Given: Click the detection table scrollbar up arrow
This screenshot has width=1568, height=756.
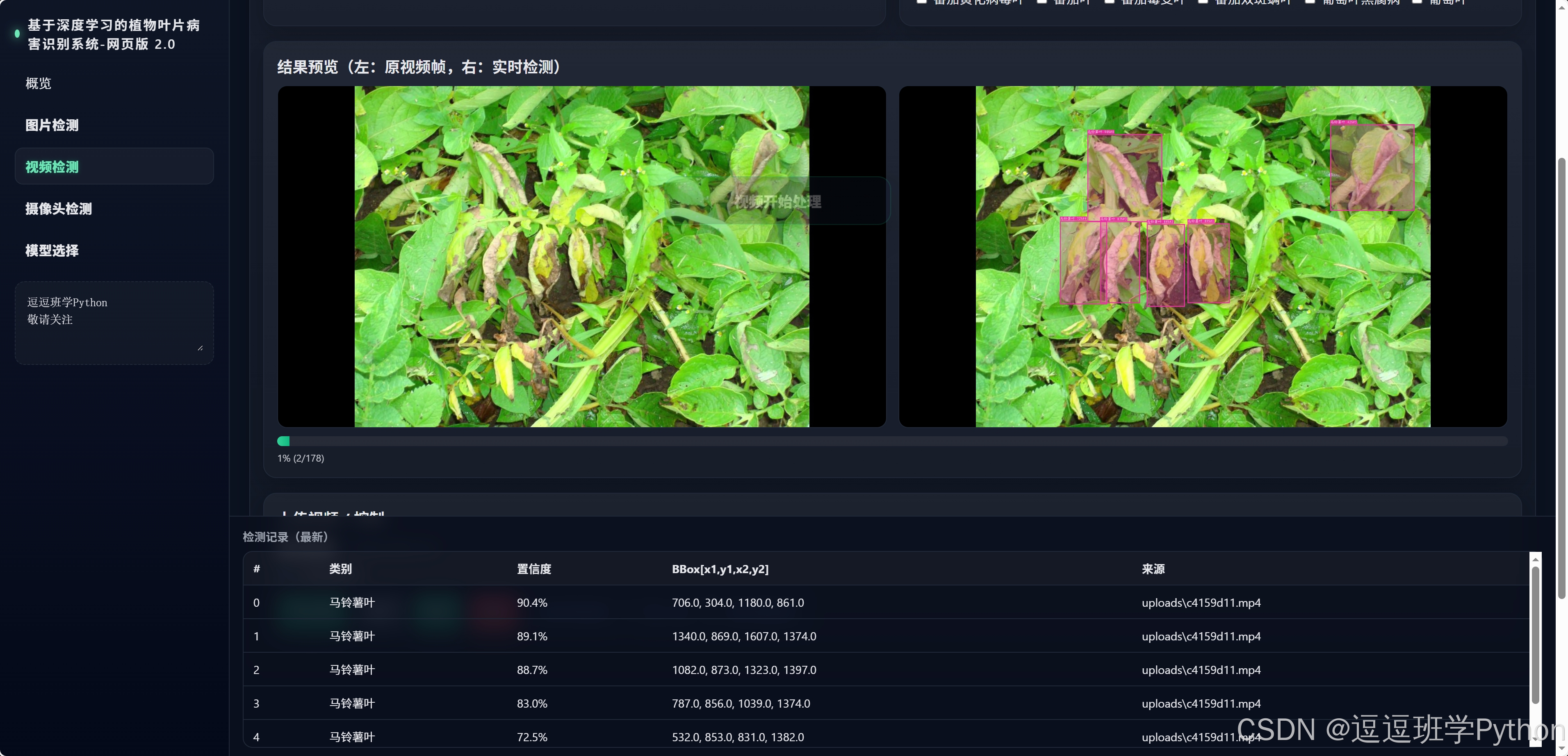Looking at the screenshot, I should [1535, 559].
